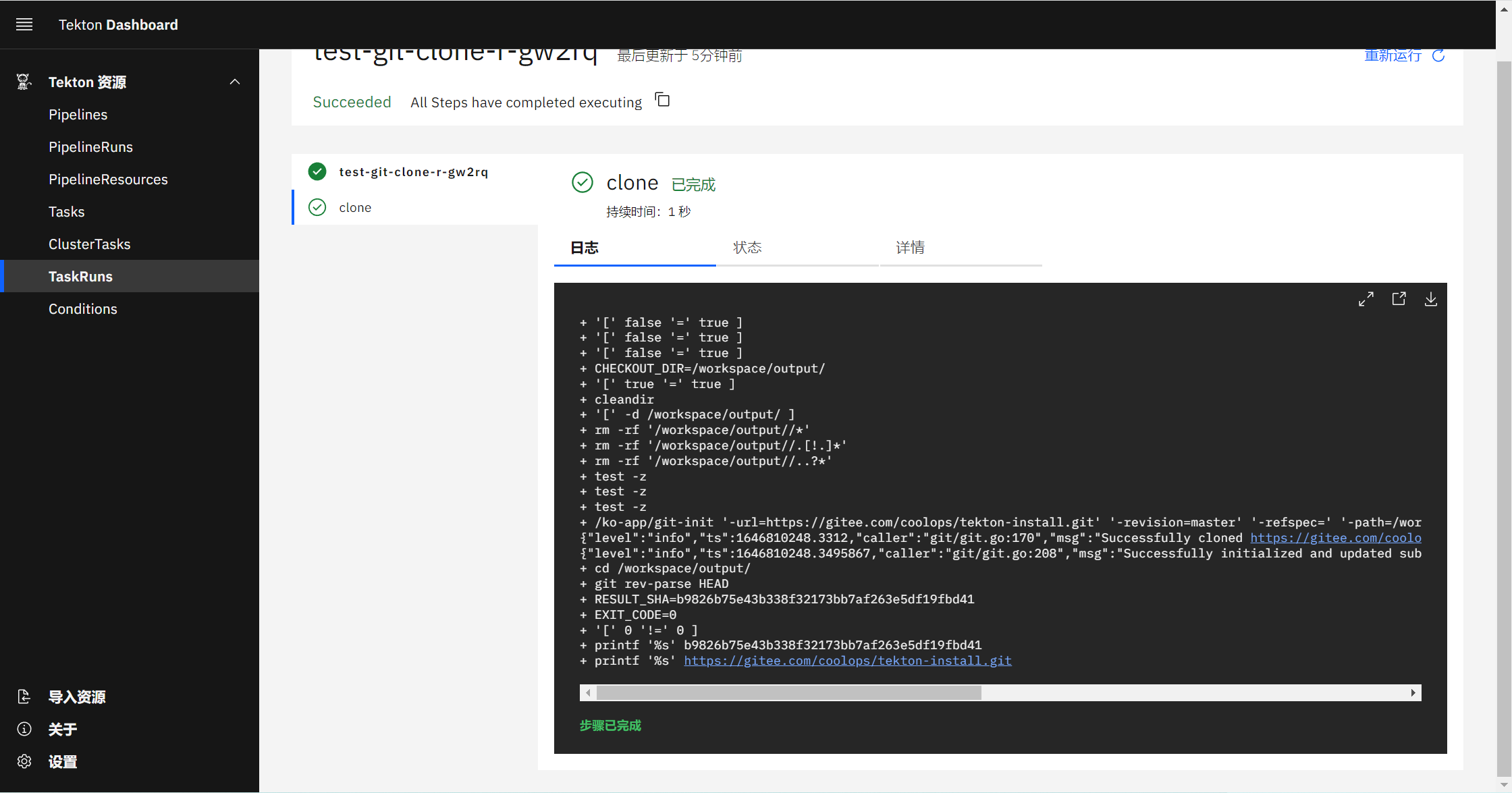Image resolution: width=1512 pixels, height=793 pixels.
Task: Click Succeeded status text
Action: point(352,102)
